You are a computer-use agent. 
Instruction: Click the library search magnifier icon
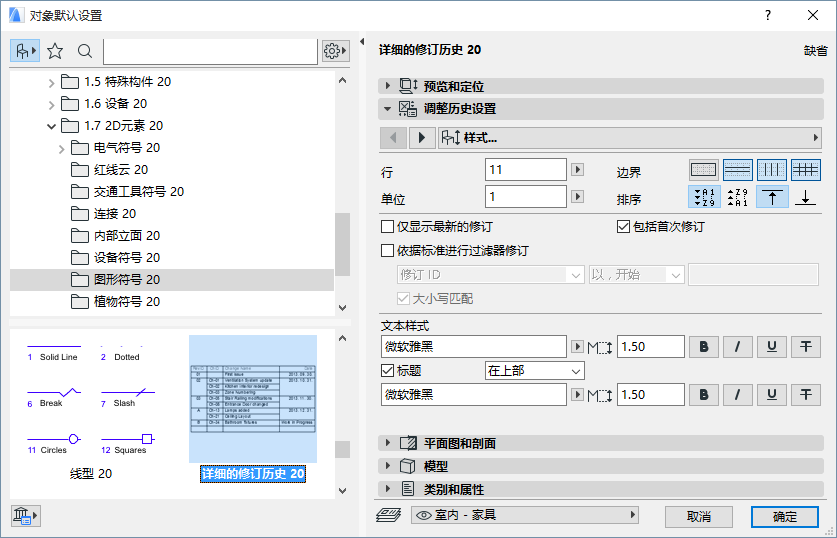click(x=84, y=51)
